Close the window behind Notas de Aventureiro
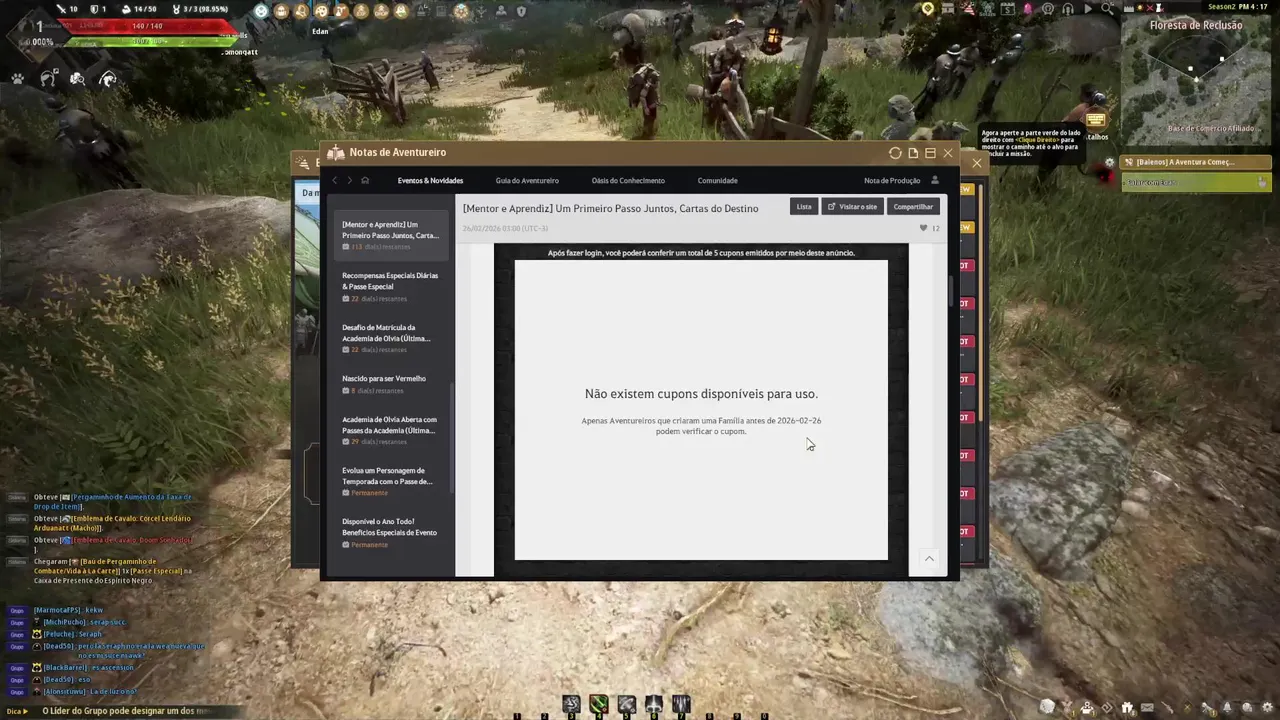This screenshot has width=1280, height=720. (x=977, y=163)
